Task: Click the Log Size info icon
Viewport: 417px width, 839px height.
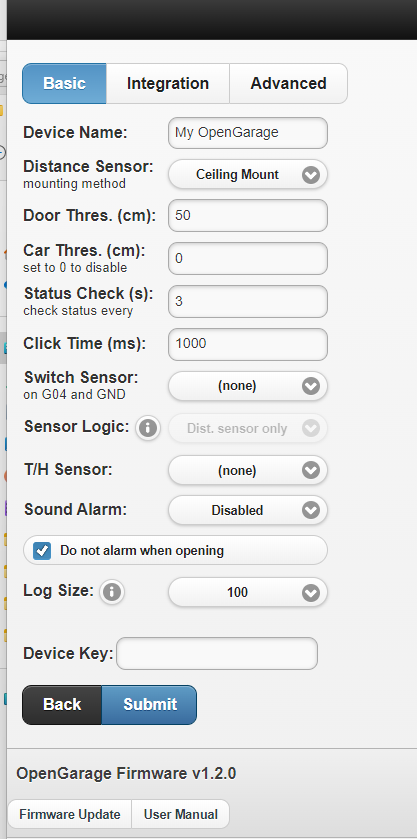Action: (x=112, y=592)
